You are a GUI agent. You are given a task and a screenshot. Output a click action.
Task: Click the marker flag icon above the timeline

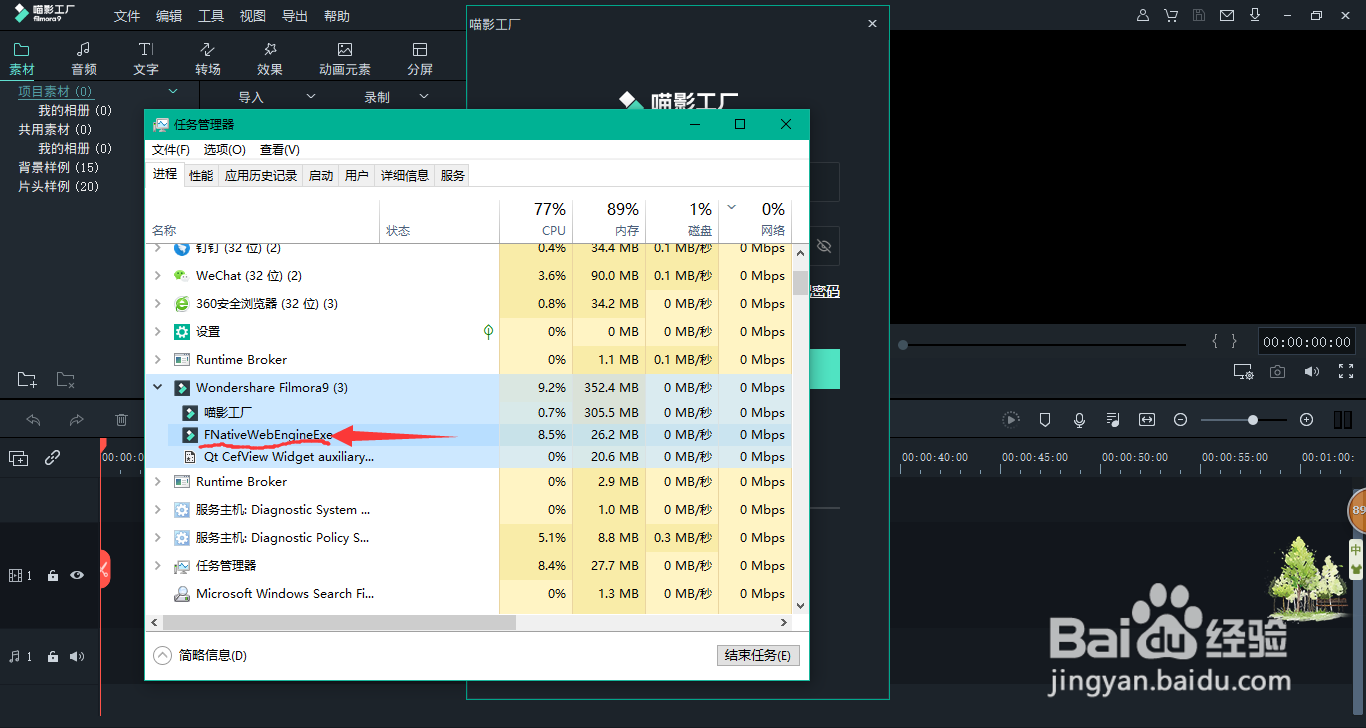[1045, 419]
